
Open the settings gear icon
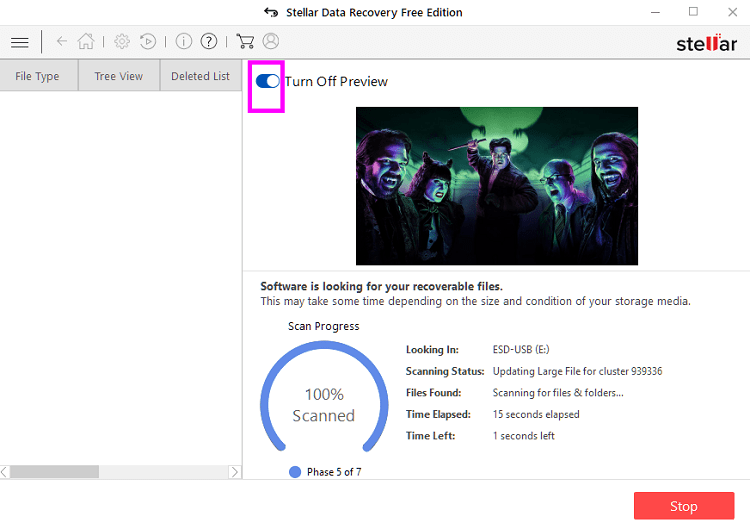122,42
